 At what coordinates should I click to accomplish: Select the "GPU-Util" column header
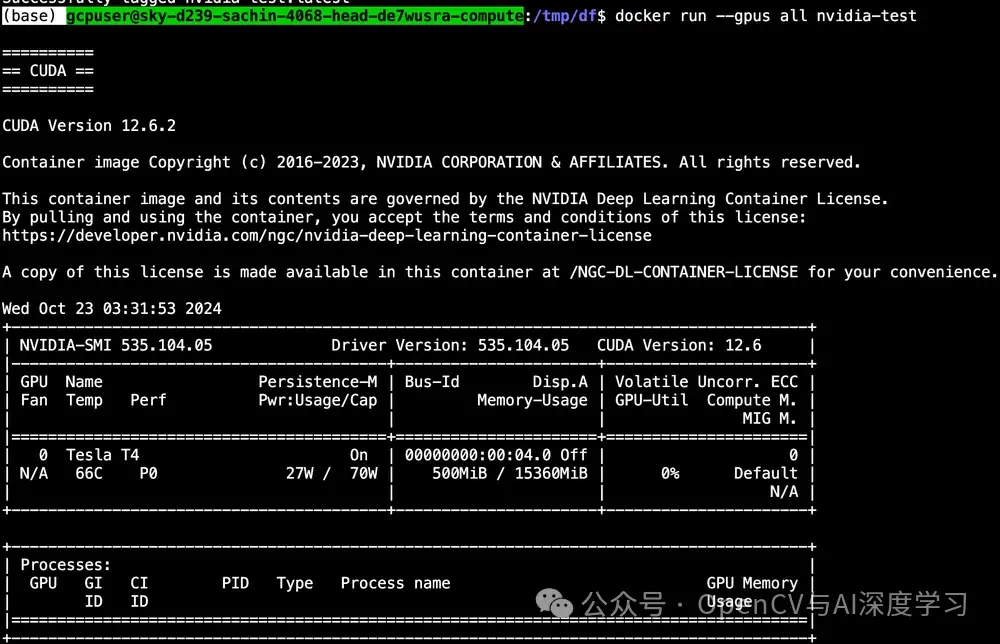pos(652,400)
